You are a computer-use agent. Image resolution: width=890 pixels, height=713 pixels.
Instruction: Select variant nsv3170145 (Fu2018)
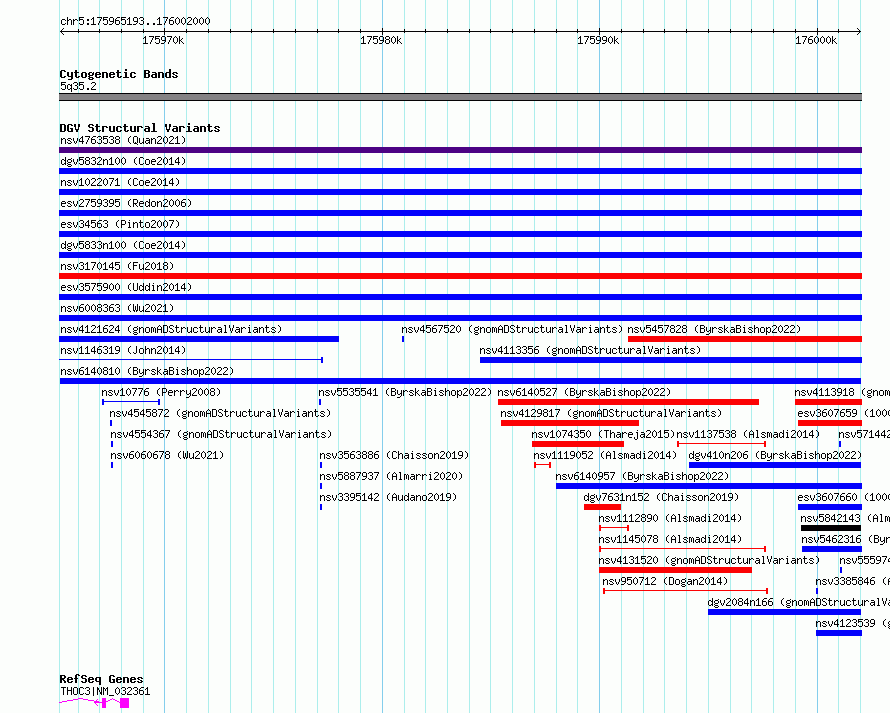(117, 266)
